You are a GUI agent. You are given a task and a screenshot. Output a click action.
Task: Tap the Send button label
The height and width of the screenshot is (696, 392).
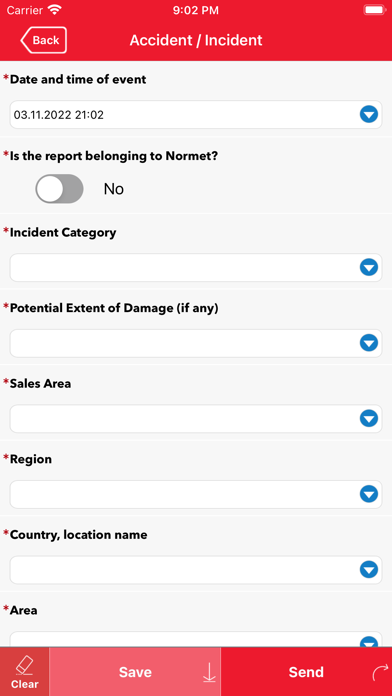[x=306, y=672]
